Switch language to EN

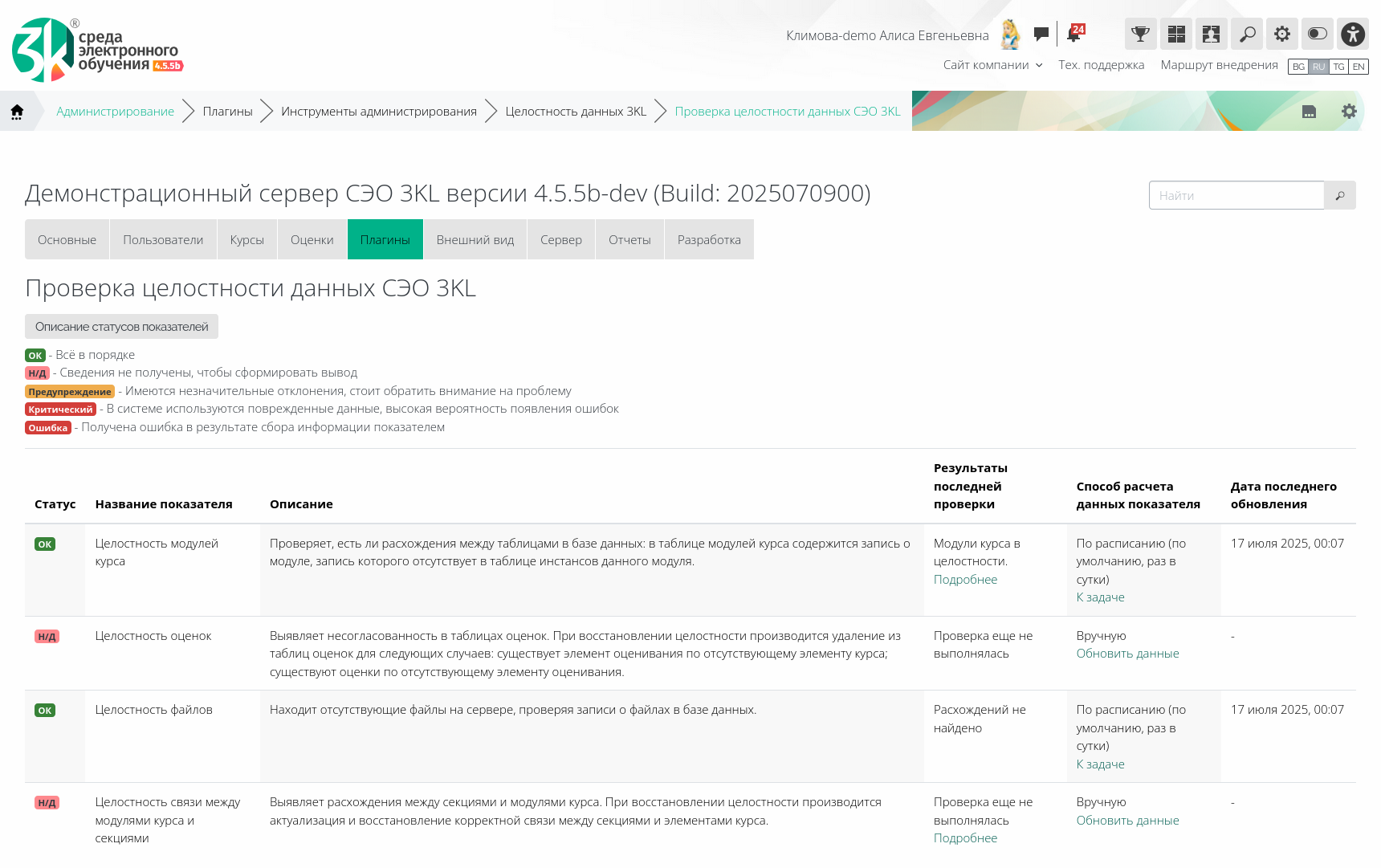(x=1359, y=67)
